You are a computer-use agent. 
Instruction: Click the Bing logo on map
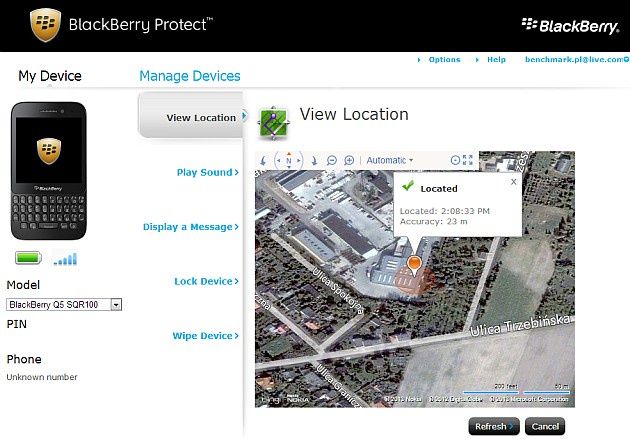[x=270, y=400]
